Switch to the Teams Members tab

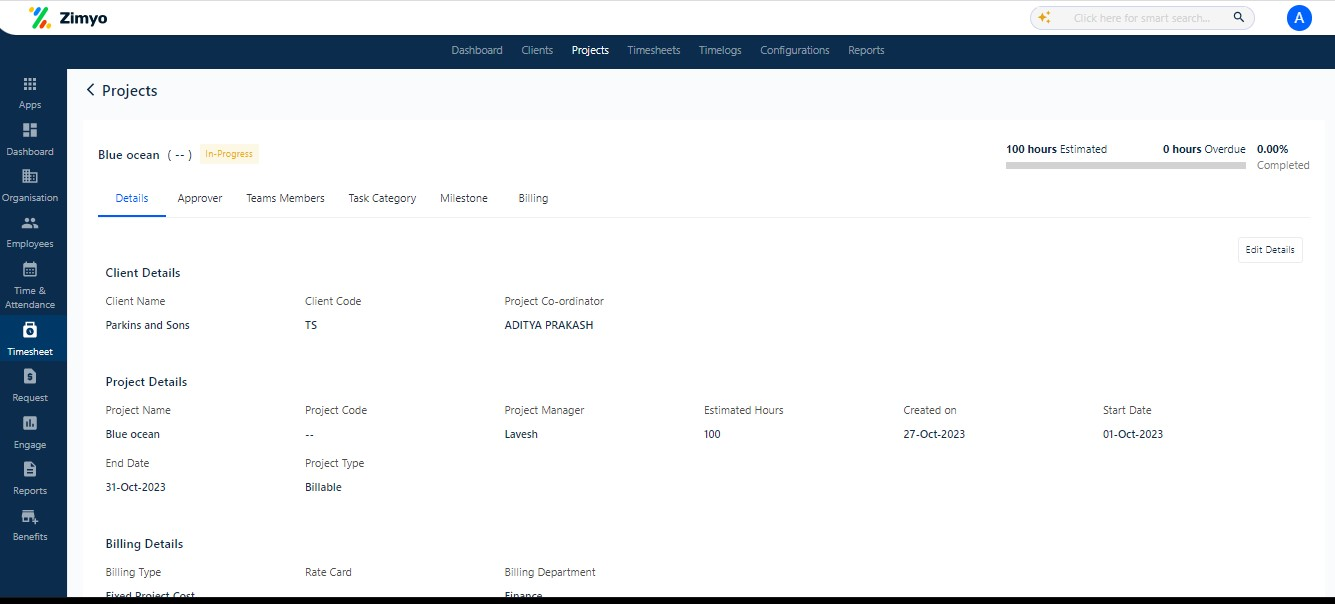(286, 198)
